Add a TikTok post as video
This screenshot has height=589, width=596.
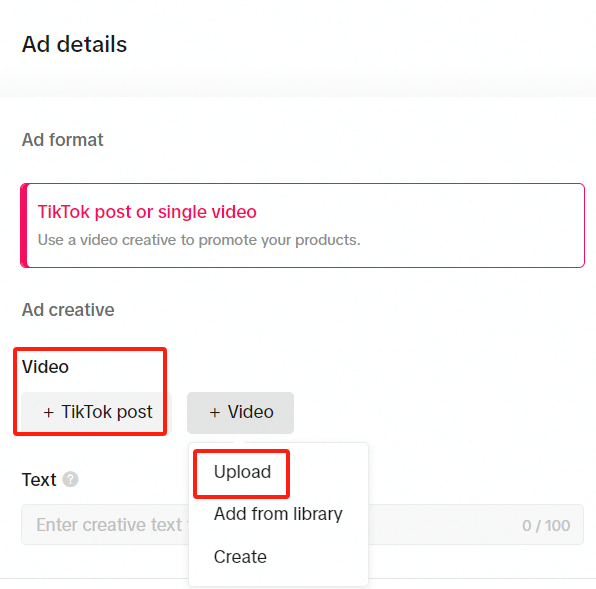point(97,413)
